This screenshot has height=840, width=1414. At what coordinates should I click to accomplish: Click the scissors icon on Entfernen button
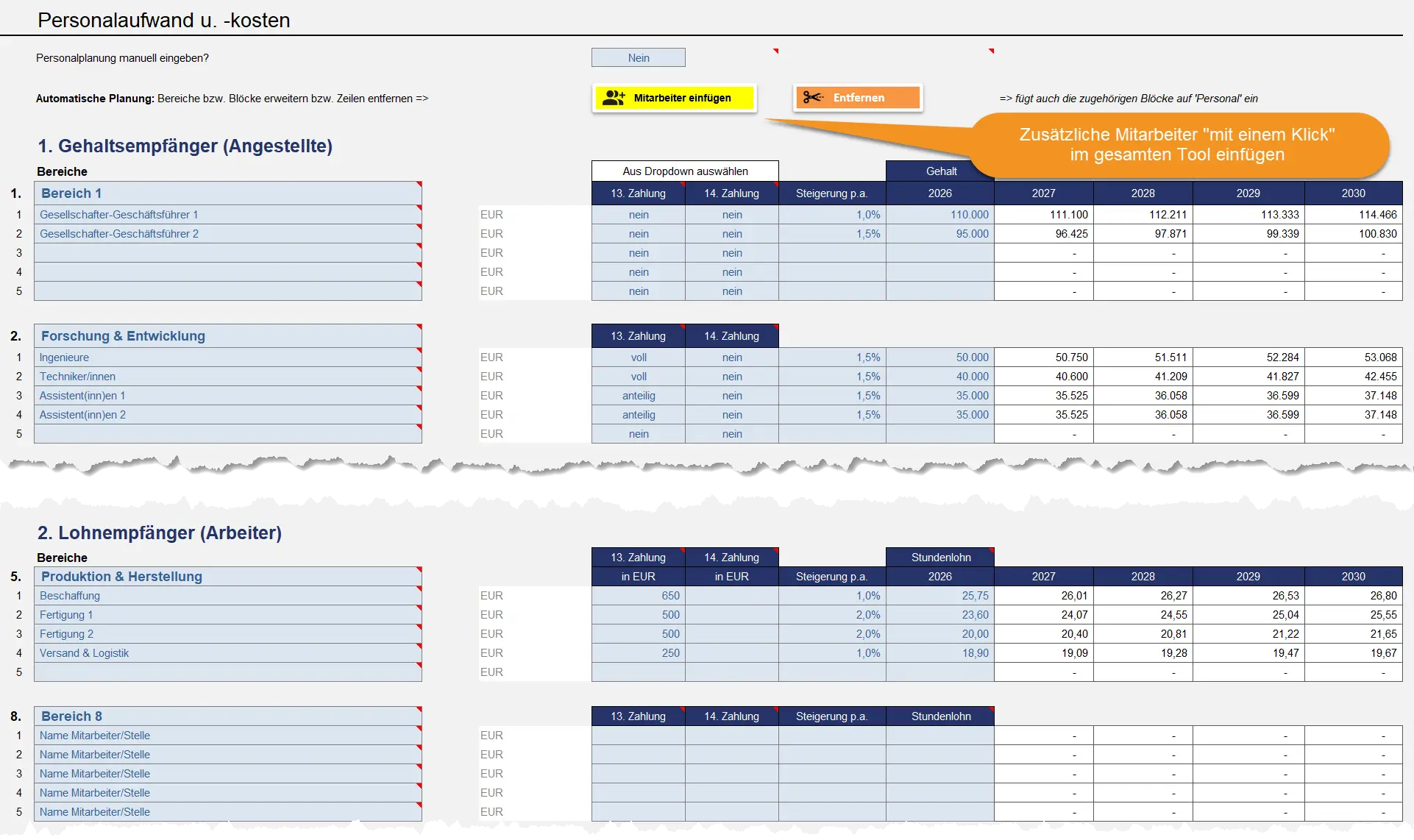pyautogui.click(x=813, y=98)
